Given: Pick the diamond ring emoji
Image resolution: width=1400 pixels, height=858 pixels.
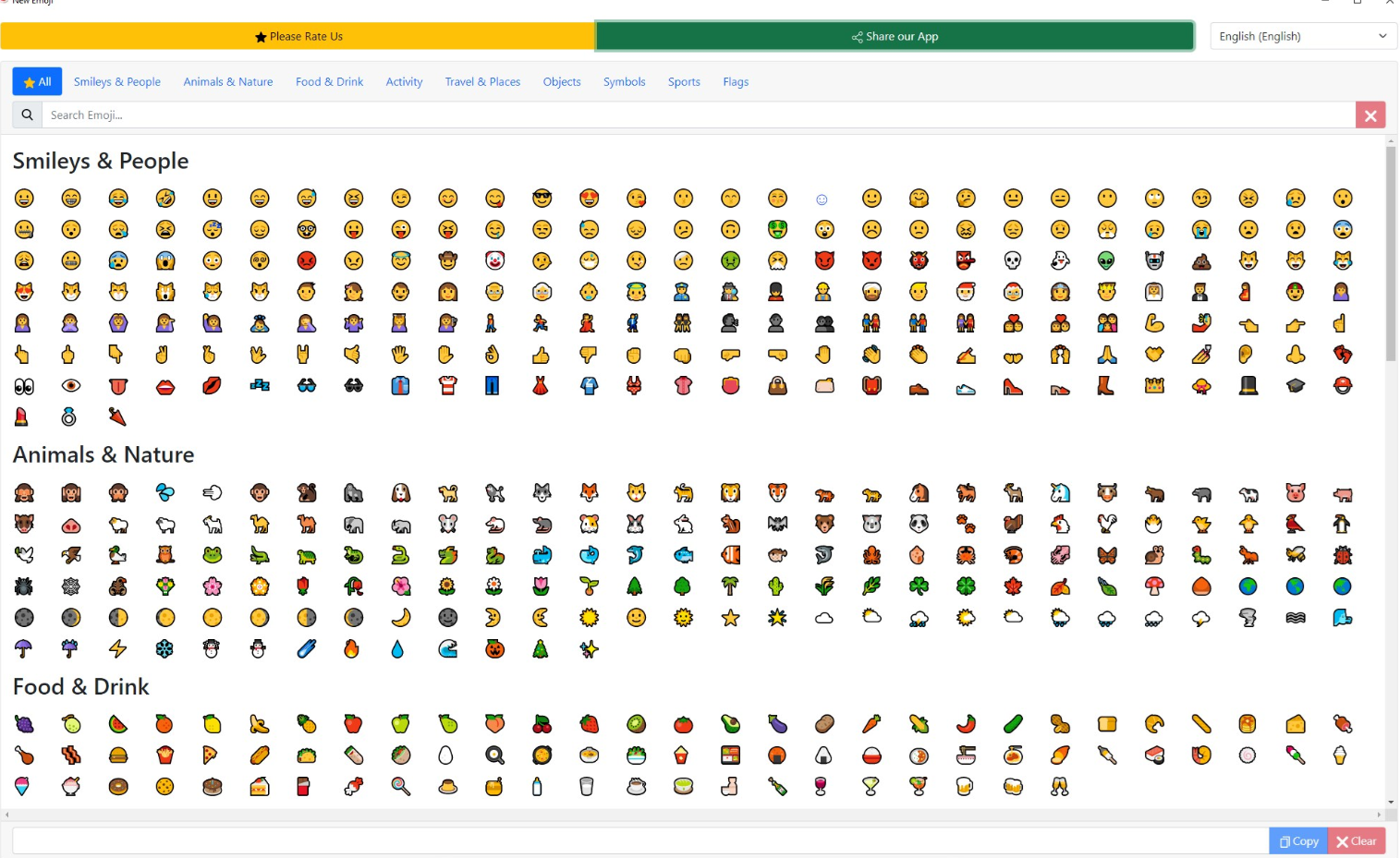Looking at the screenshot, I should [x=70, y=417].
